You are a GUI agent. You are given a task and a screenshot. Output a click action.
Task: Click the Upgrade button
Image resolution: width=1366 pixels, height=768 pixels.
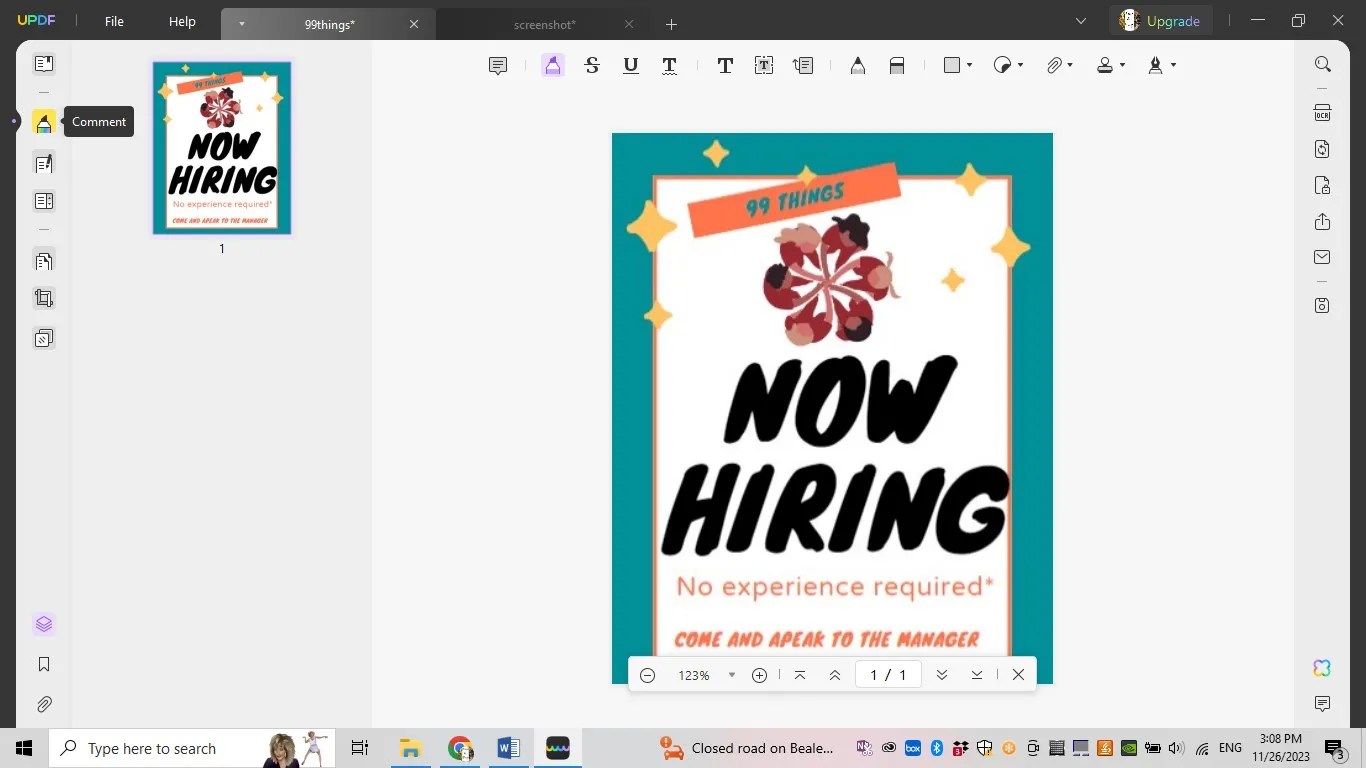pos(1160,20)
